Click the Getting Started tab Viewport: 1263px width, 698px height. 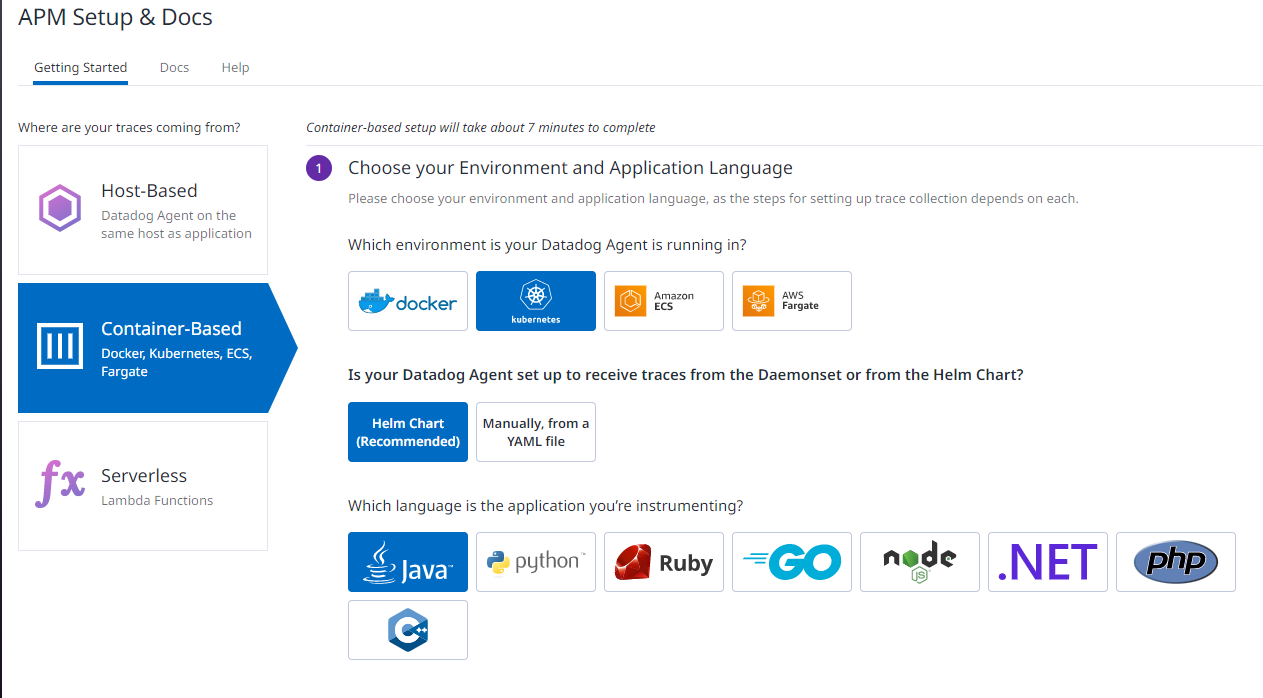[x=80, y=67]
